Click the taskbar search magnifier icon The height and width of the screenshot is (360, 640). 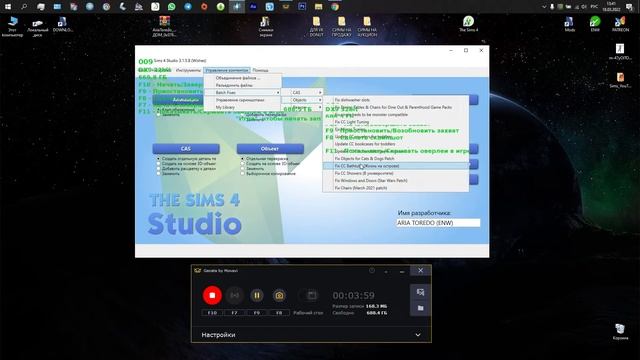click(x=24, y=7)
